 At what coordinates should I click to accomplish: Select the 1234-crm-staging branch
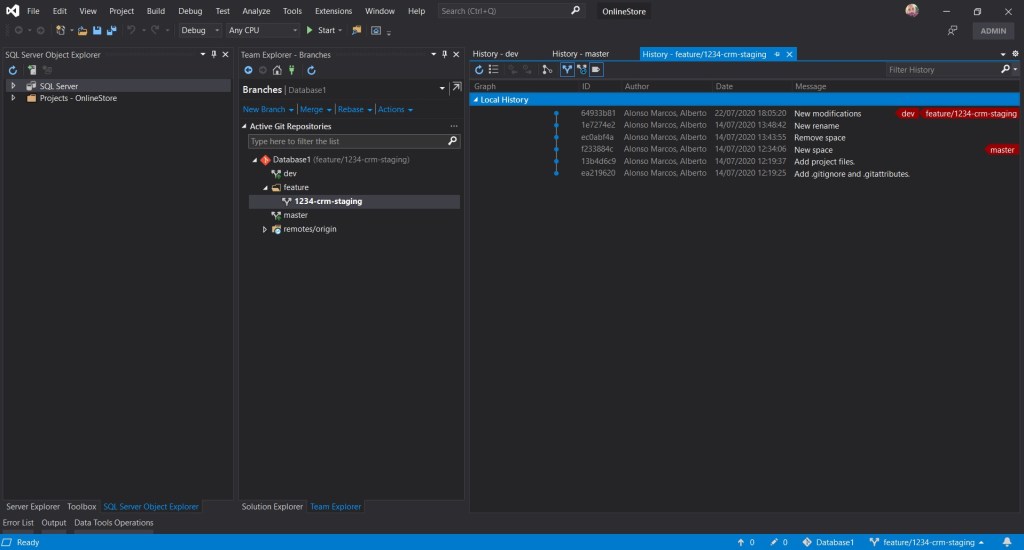tap(328, 201)
